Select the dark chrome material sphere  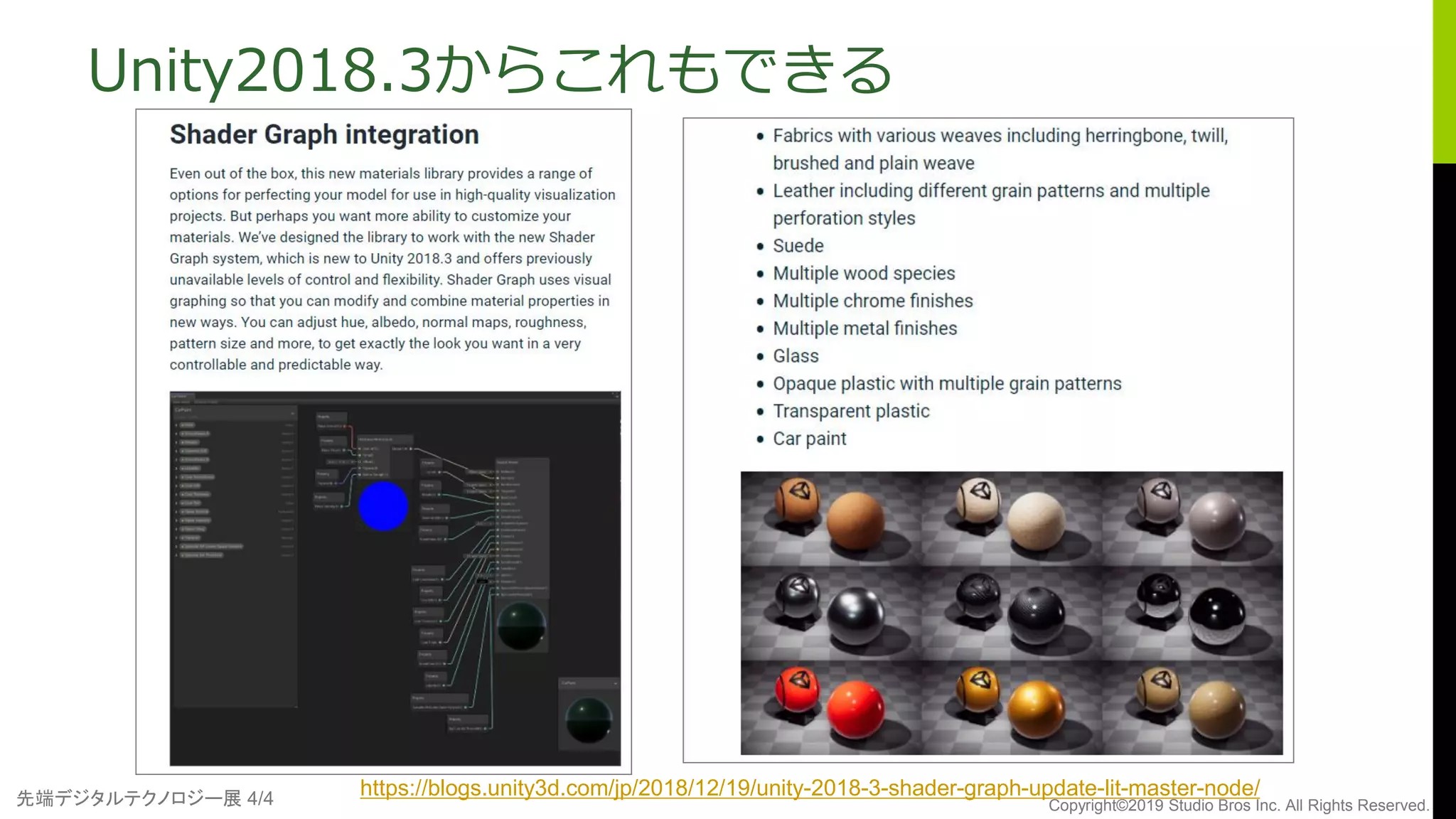tap(855, 616)
